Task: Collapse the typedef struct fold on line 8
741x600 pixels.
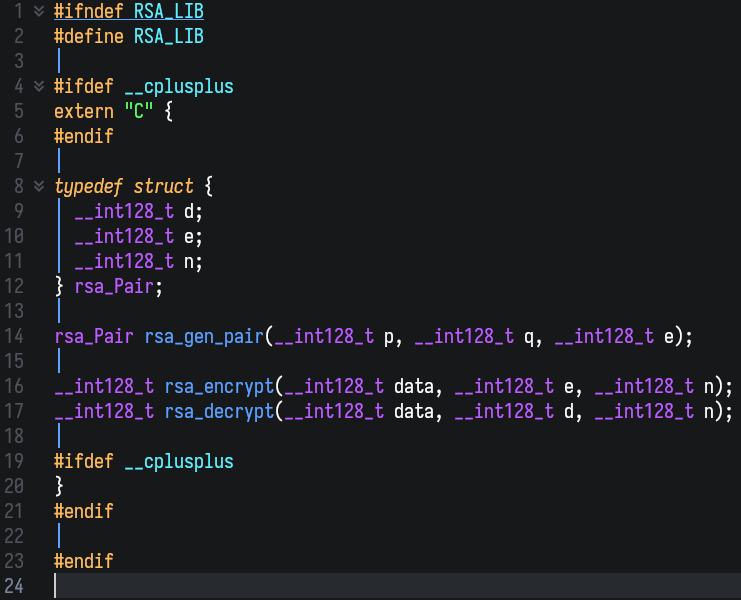Action: click(39, 186)
